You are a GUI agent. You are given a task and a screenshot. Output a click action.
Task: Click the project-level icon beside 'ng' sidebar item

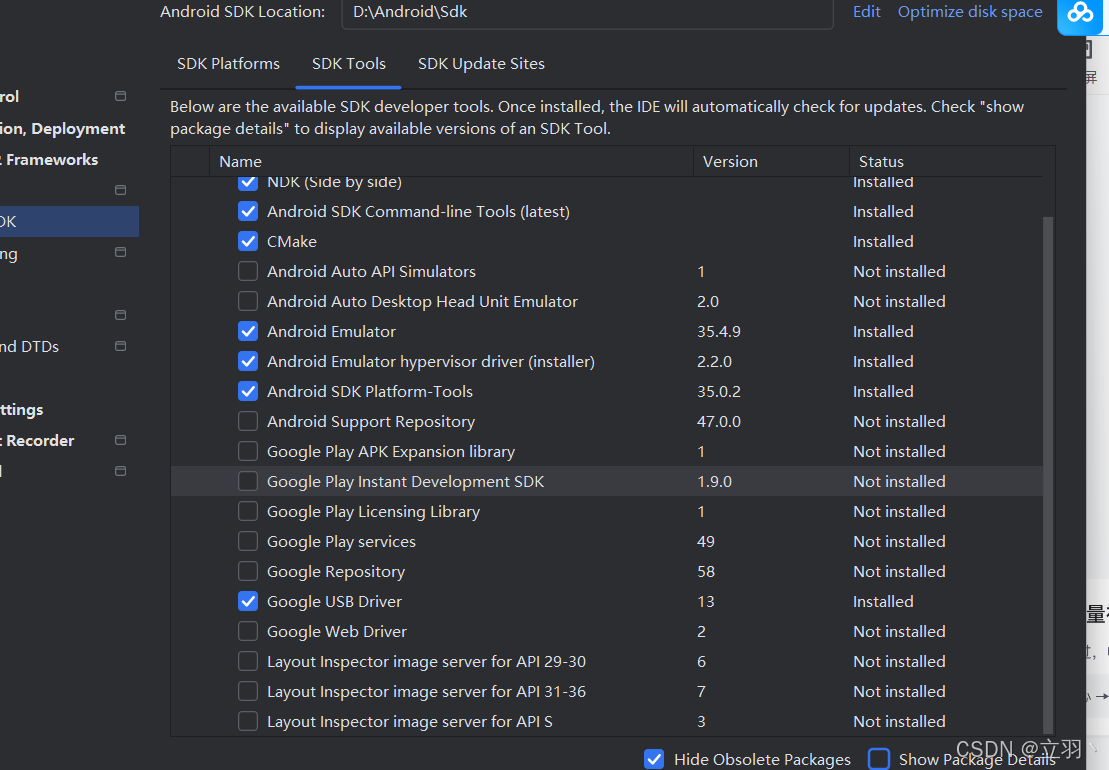[x=120, y=252]
